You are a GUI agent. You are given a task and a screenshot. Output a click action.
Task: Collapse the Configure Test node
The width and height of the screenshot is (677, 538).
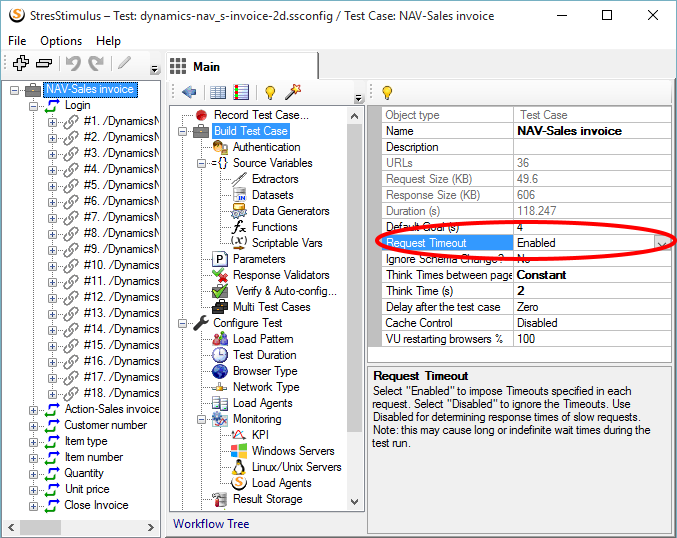[183, 323]
